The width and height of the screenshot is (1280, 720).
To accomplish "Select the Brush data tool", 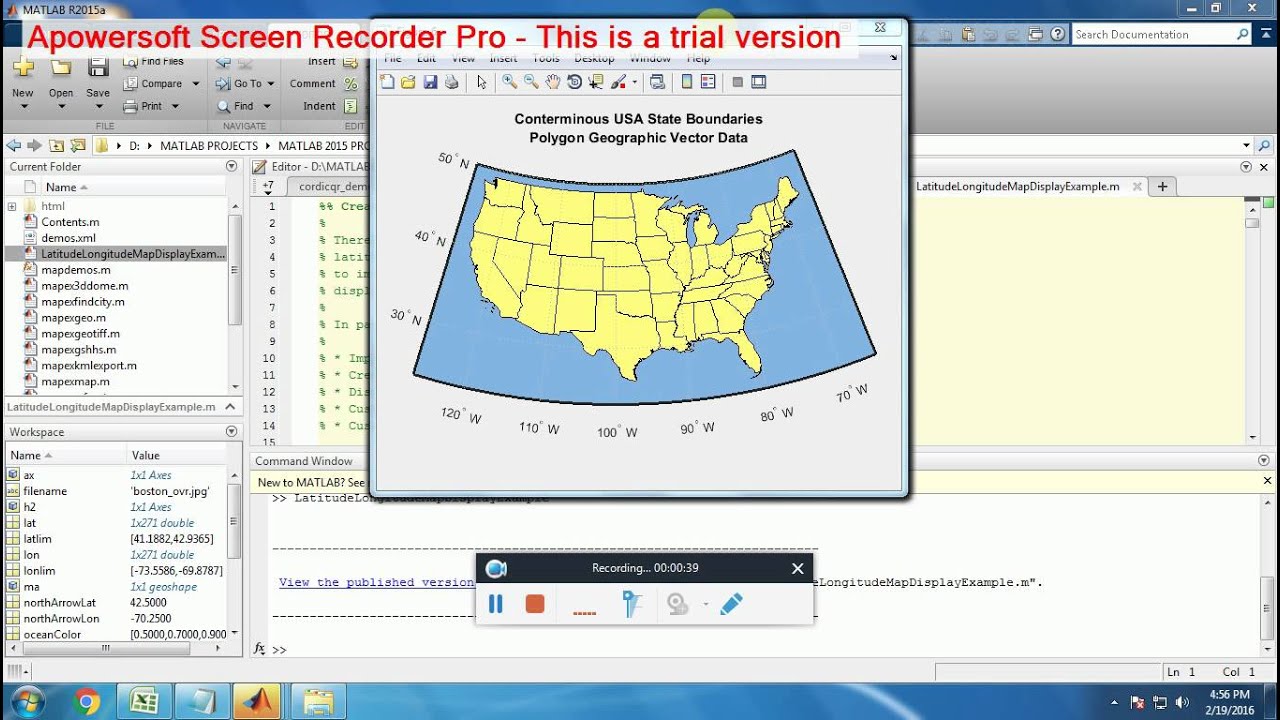I will point(617,82).
